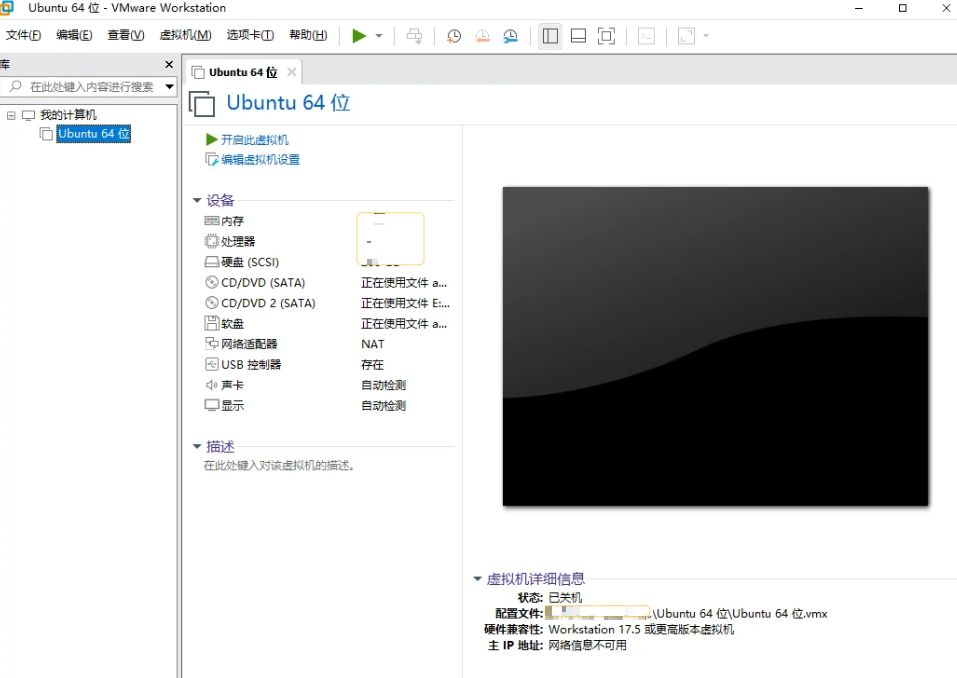Select the 网络适配器 device row
957x678 pixels.
pos(327,344)
